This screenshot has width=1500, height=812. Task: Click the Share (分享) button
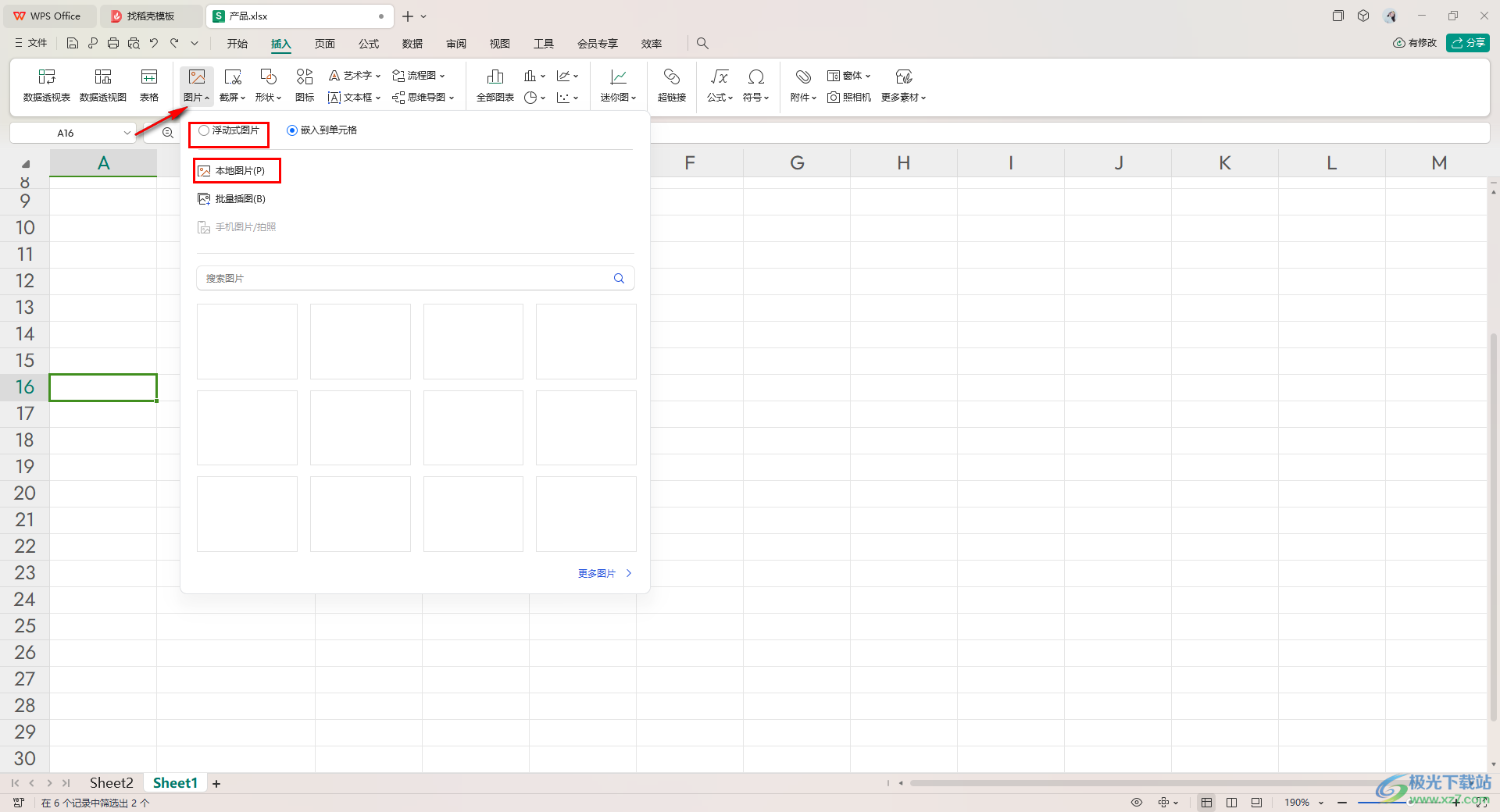tap(1468, 43)
